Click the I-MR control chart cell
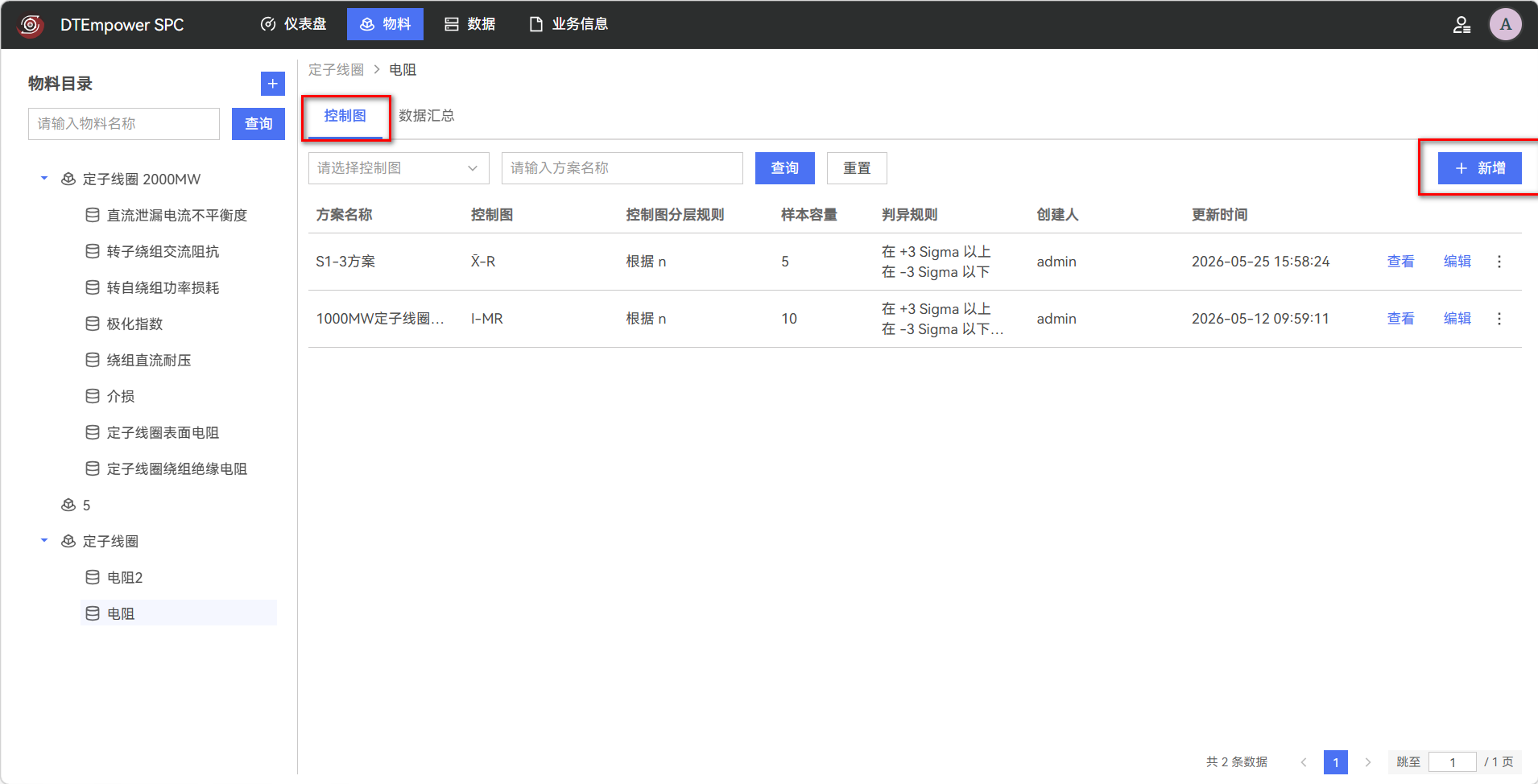 [x=487, y=319]
